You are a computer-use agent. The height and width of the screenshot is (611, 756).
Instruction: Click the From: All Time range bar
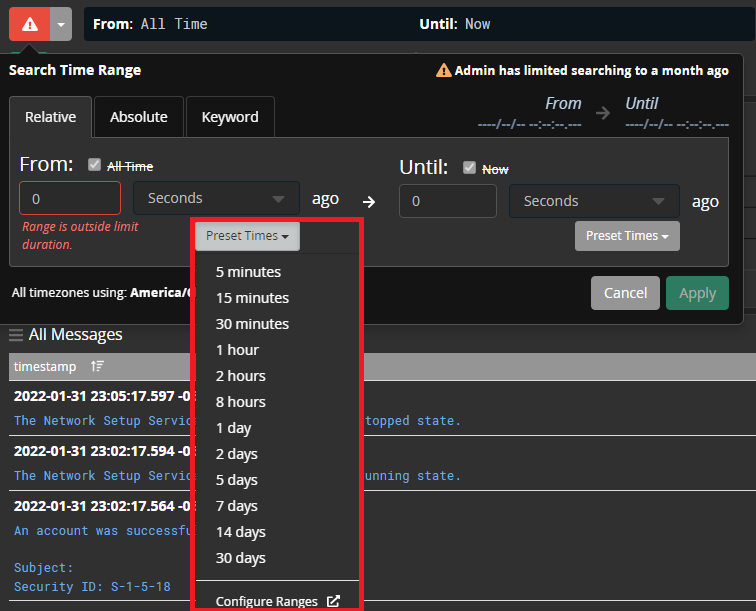coord(419,24)
